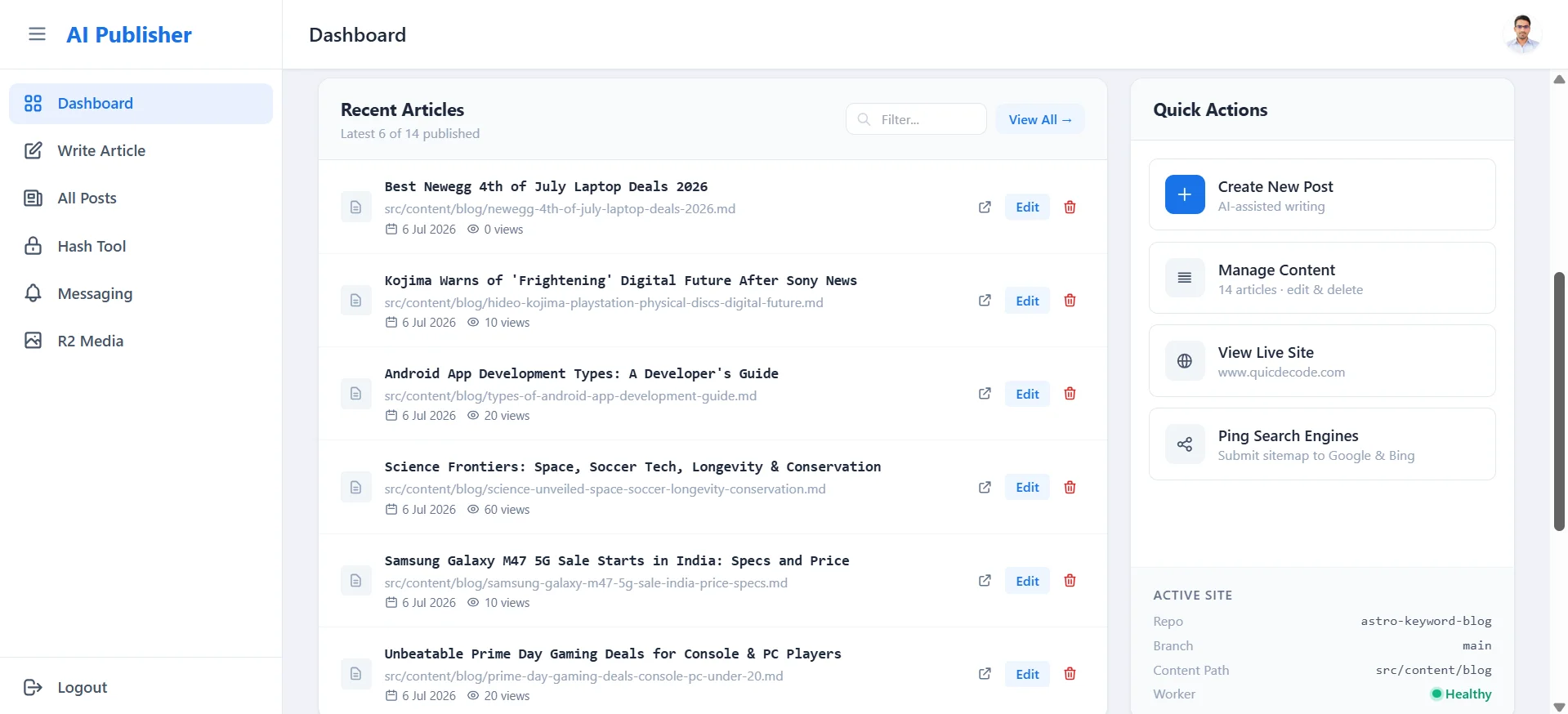
Task: Click the Latest 6 of 14 published text
Action: point(410,134)
